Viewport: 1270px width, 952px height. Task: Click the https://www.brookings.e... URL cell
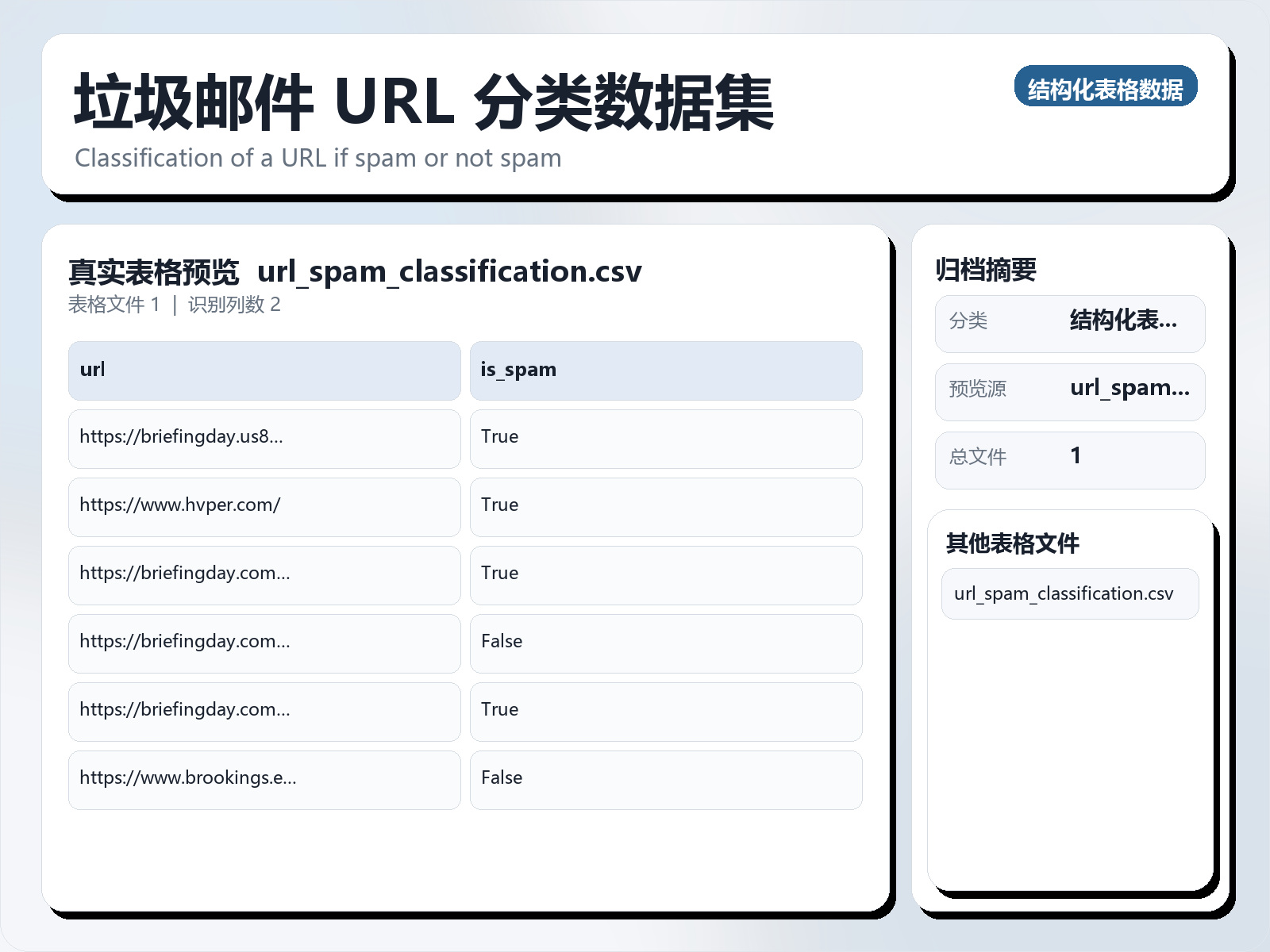click(x=264, y=779)
